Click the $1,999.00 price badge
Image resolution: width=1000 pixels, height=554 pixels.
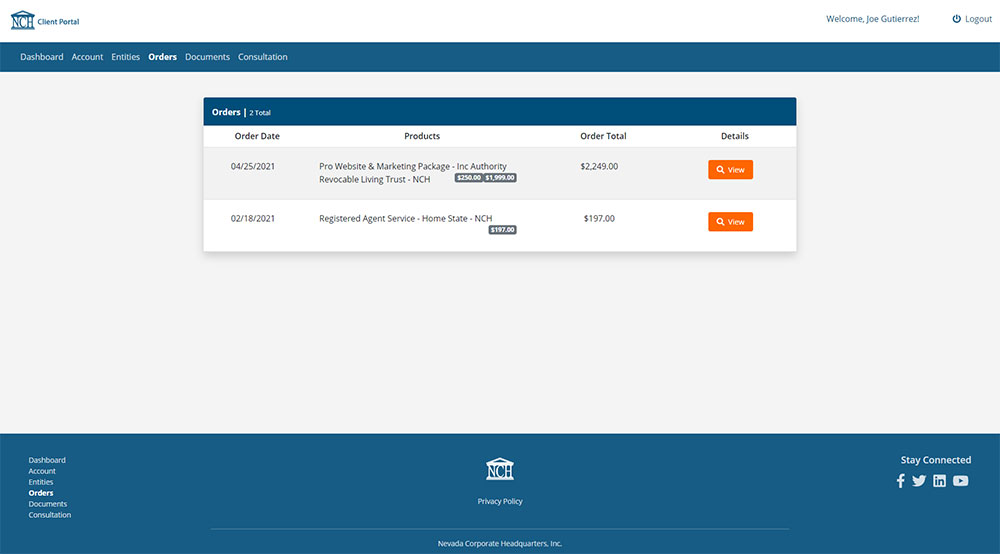click(500, 178)
